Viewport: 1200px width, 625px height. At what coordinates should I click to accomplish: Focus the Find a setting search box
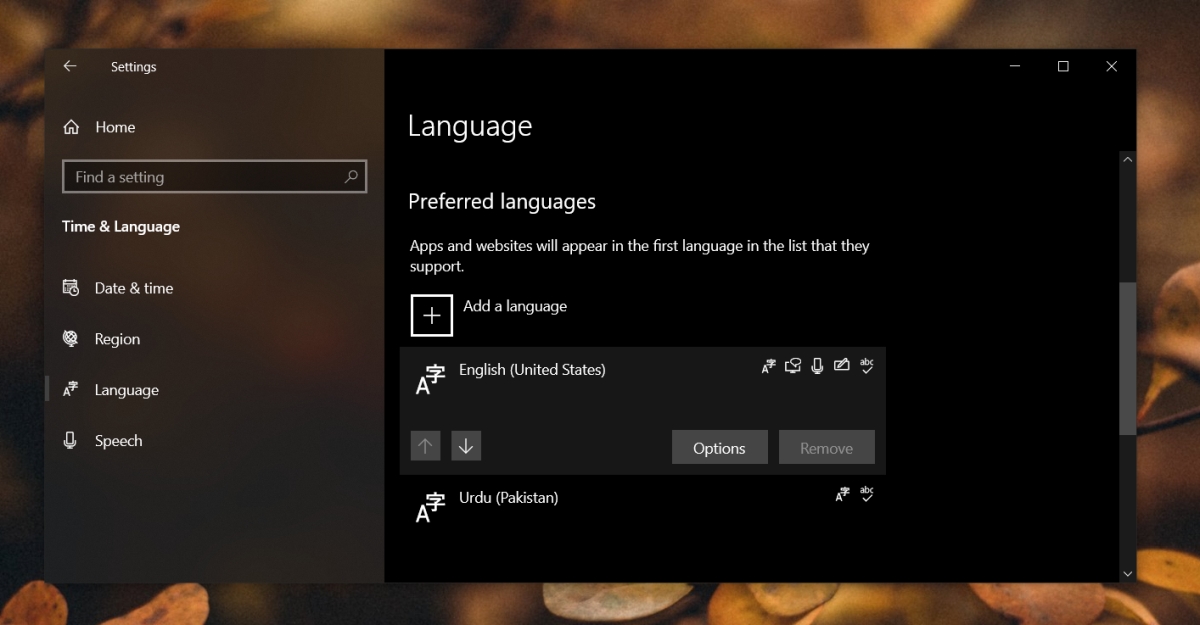click(x=214, y=177)
